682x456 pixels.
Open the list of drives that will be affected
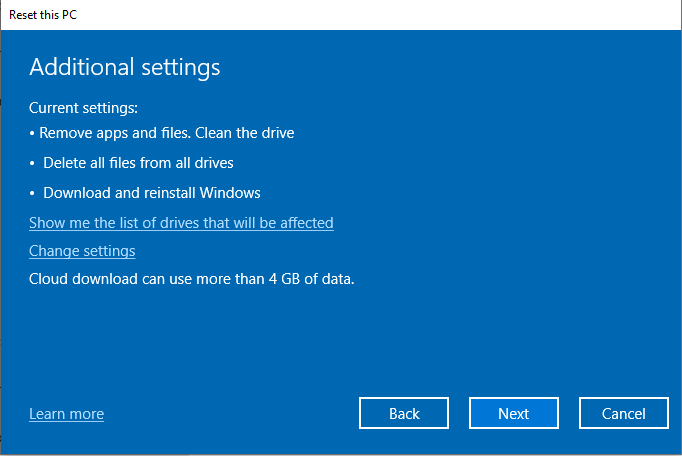coord(181,223)
